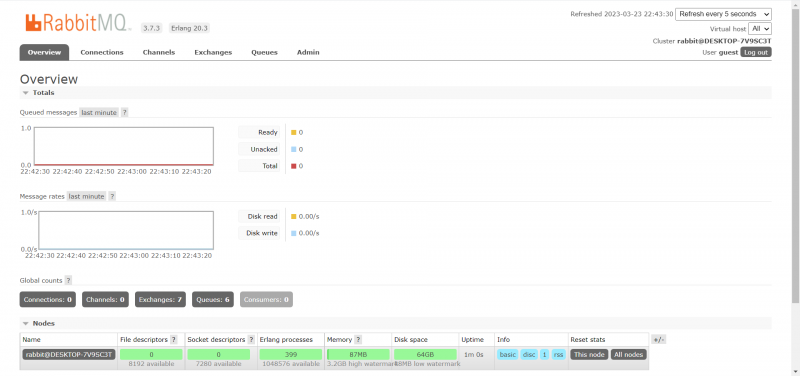Open help for Memory column
Image resolution: width=800 pixels, height=376 pixels.
358,340
